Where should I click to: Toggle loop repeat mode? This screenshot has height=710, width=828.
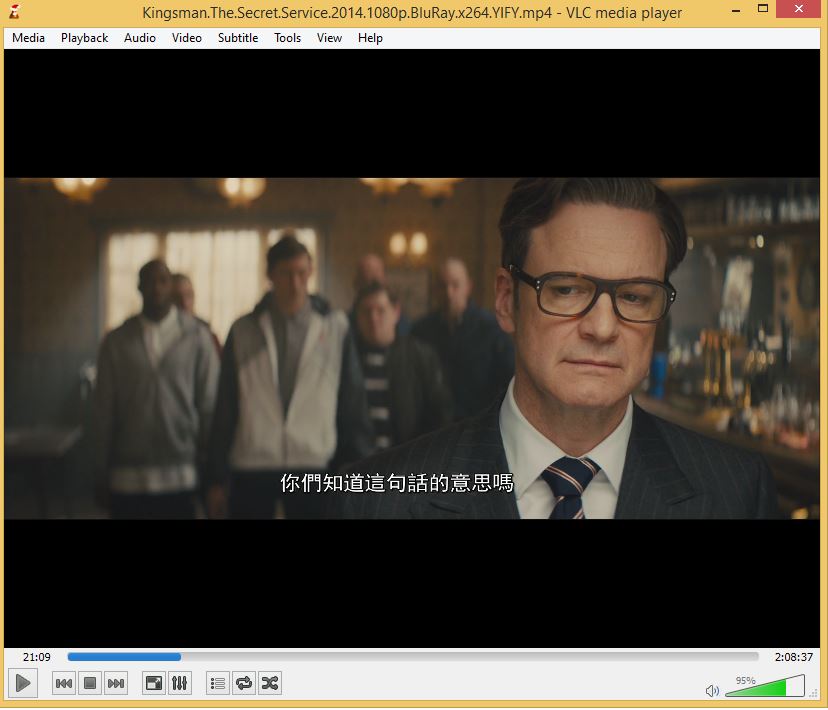click(x=243, y=683)
